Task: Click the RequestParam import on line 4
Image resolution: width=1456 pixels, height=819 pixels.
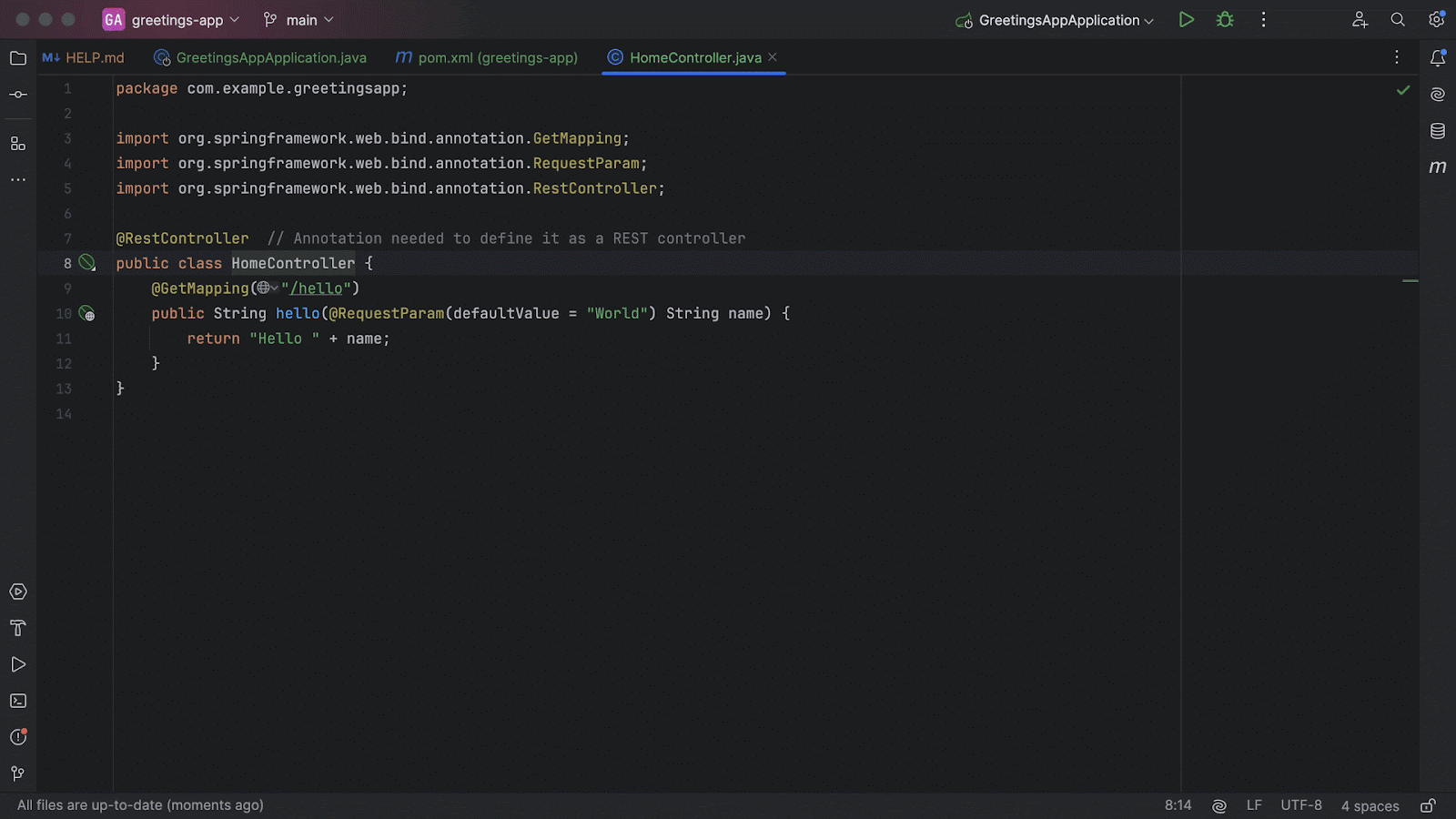Action: coord(586,164)
